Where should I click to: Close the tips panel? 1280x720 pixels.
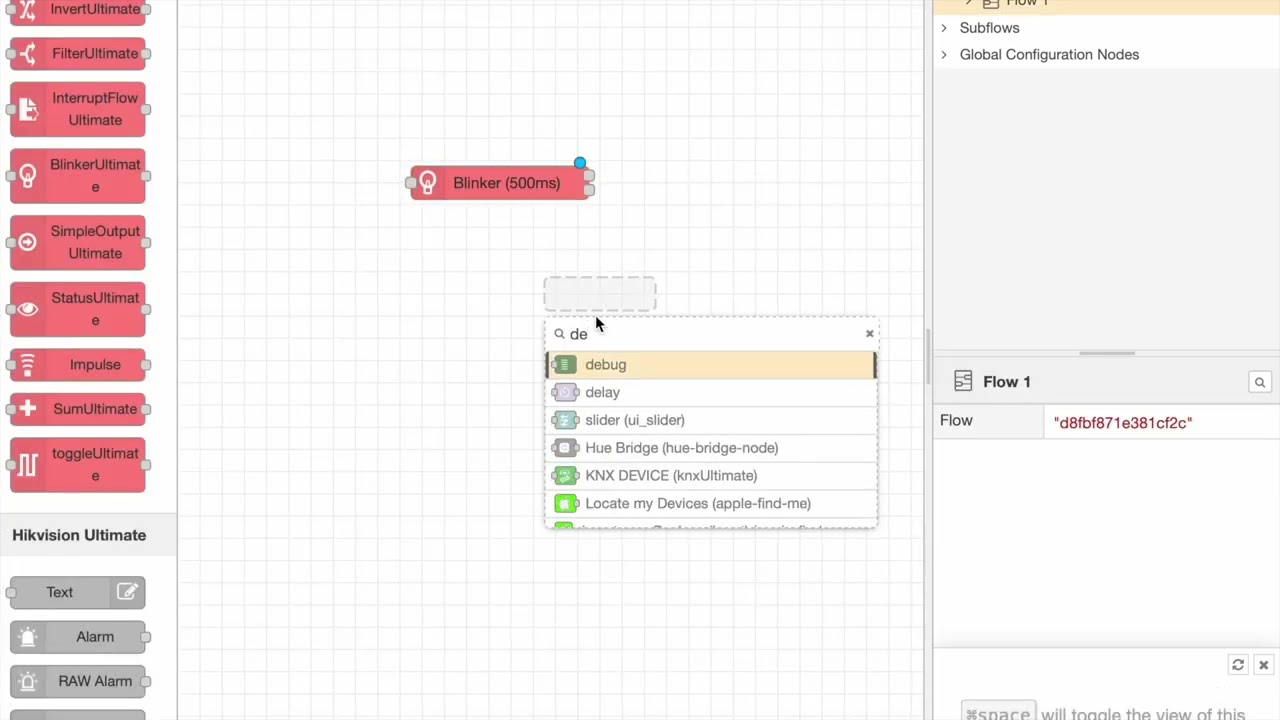1263,665
